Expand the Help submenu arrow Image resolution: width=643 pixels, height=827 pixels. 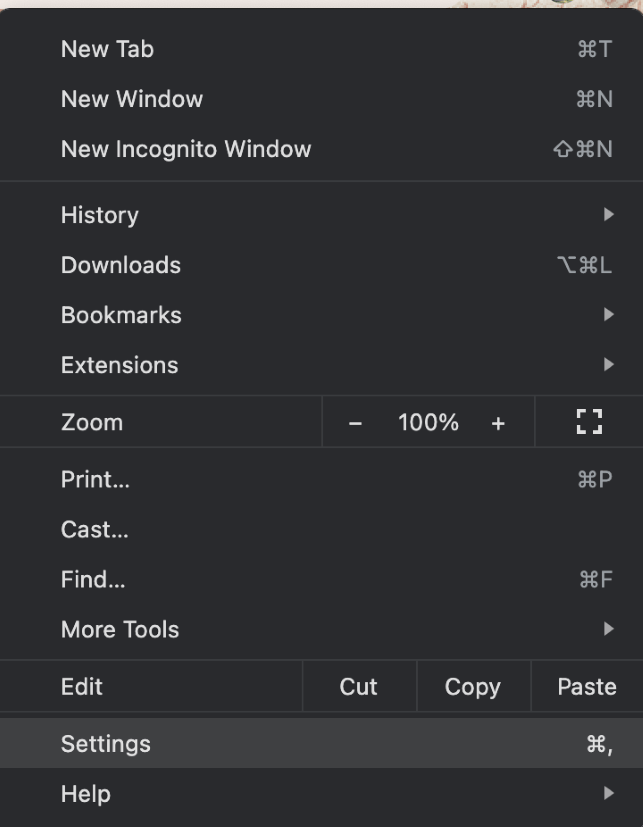click(608, 794)
